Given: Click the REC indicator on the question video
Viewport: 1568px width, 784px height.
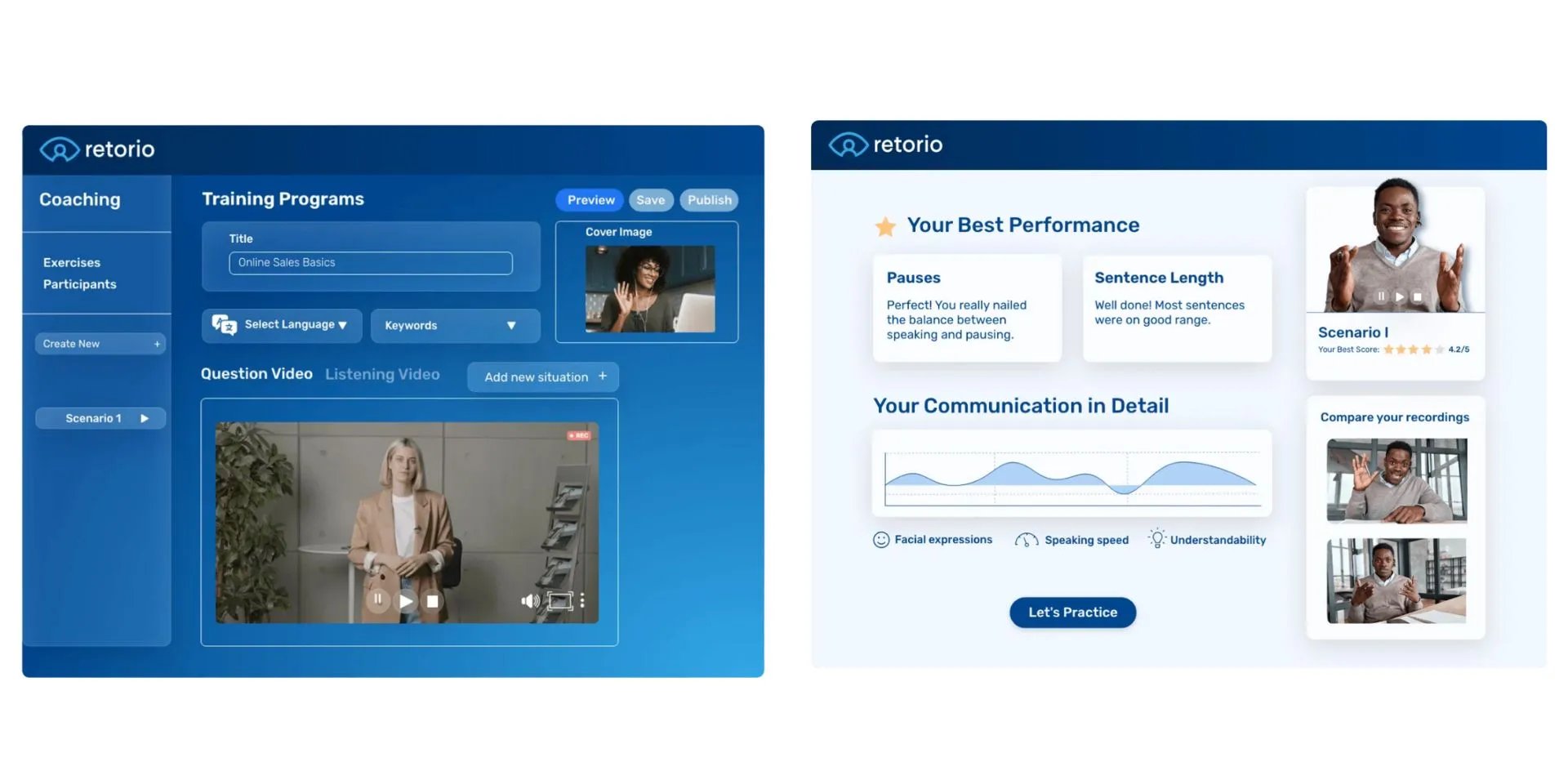Looking at the screenshot, I should pos(578,435).
